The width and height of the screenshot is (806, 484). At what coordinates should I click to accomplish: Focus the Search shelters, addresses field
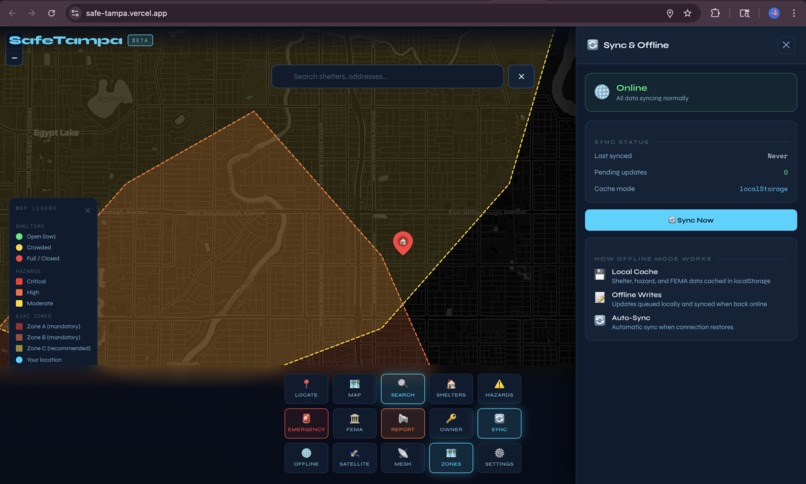(x=388, y=77)
